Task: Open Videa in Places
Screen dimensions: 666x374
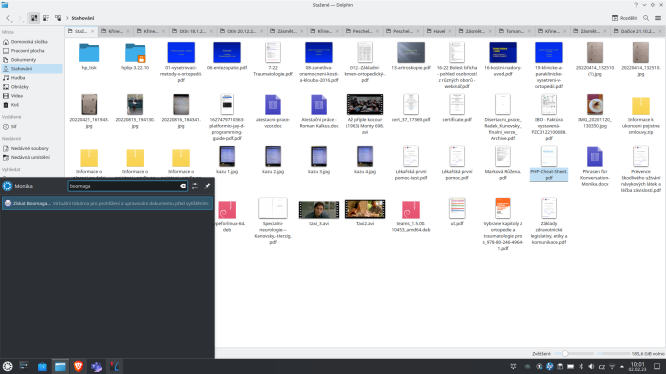Action: pyautogui.click(x=17, y=96)
